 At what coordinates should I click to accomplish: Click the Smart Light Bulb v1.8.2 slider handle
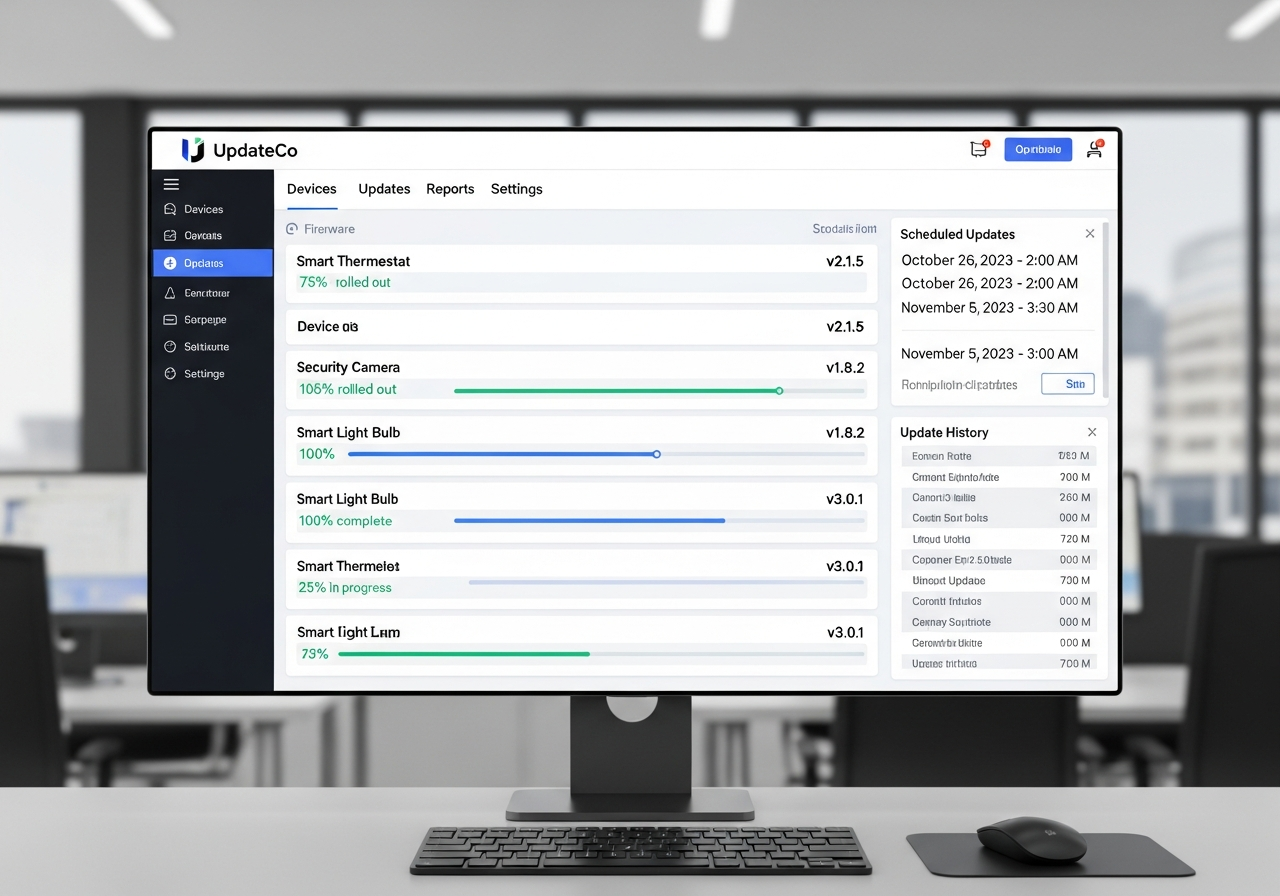656,454
